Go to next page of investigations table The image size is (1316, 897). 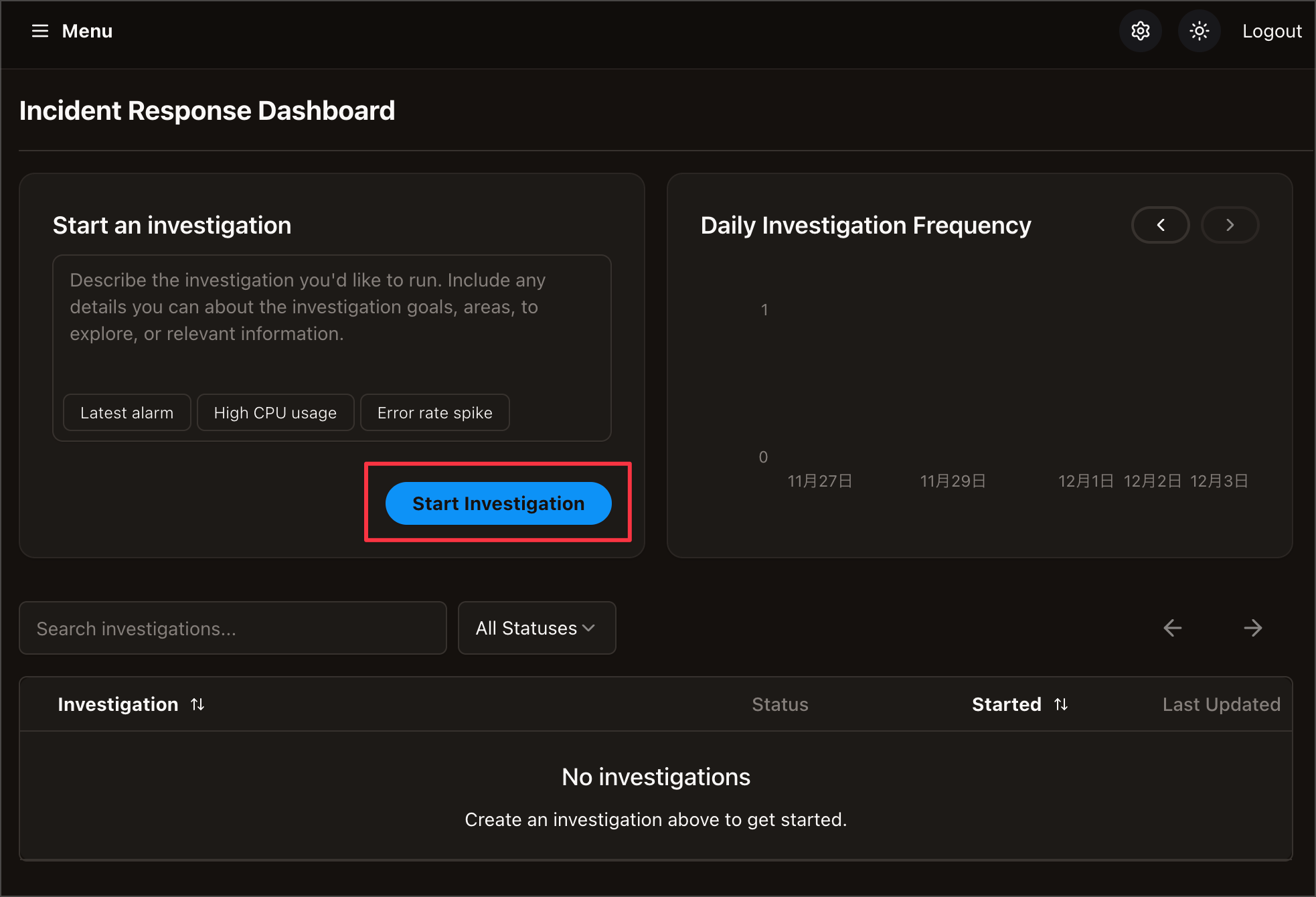tap(1252, 628)
